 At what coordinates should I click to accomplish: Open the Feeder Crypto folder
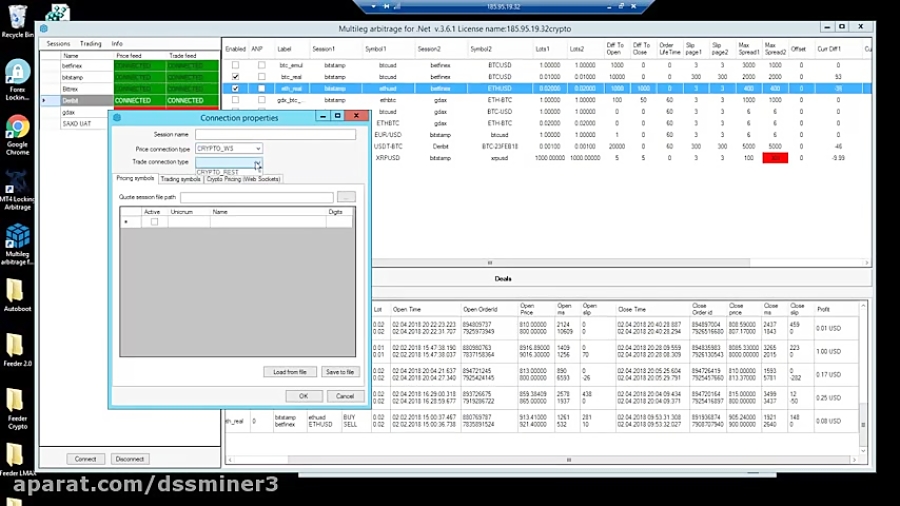click(x=16, y=409)
